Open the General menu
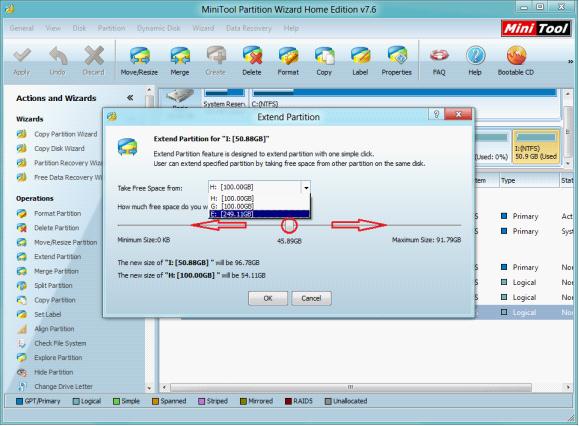This screenshot has width=579, height=426. 21,28
